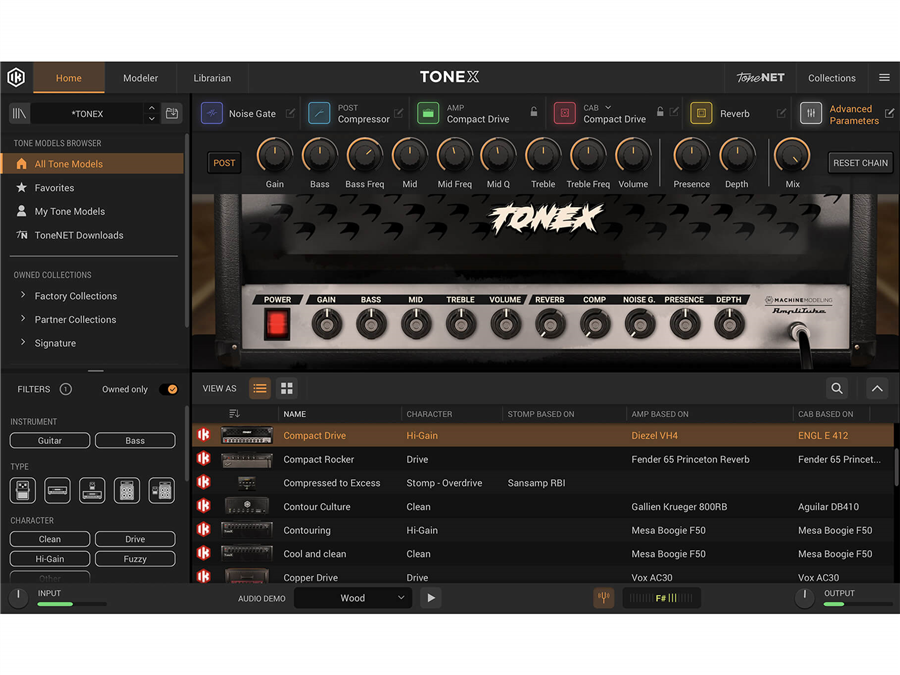Collapse the browser with the up chevron
Image resolution: width=900 pixels, height=675 pixels.
tap(877, 389)
